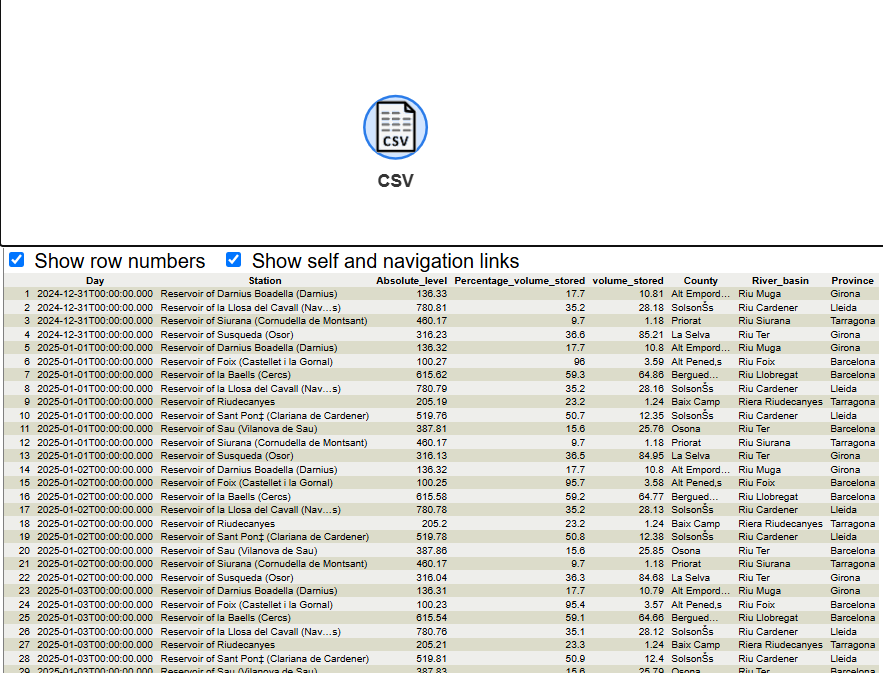Click the Station column header
Image resolution: width=883 pixels, height=673 pixels.
point(265,281)
